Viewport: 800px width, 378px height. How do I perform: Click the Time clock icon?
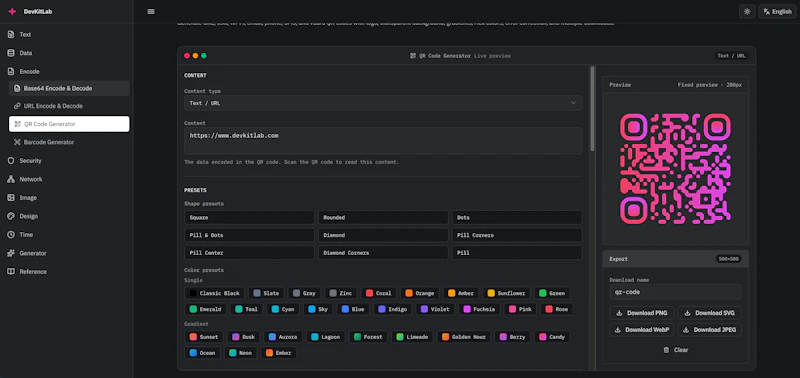click(x=11, y=235)
